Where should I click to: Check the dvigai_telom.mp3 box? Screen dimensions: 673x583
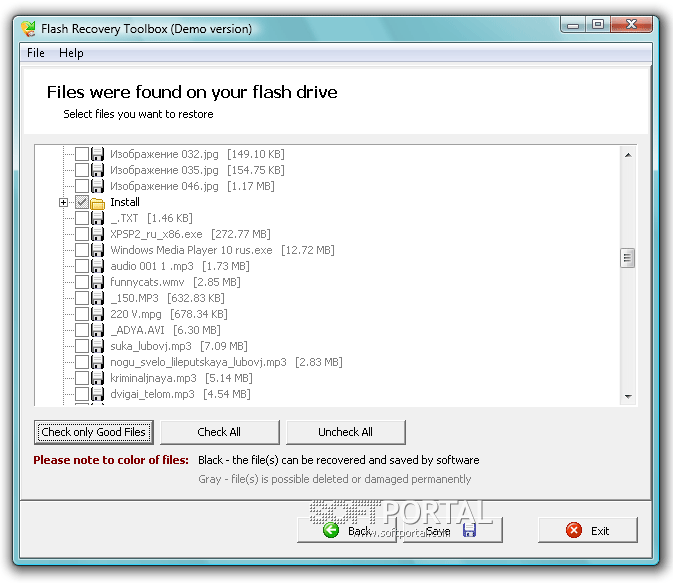[82, 394]
